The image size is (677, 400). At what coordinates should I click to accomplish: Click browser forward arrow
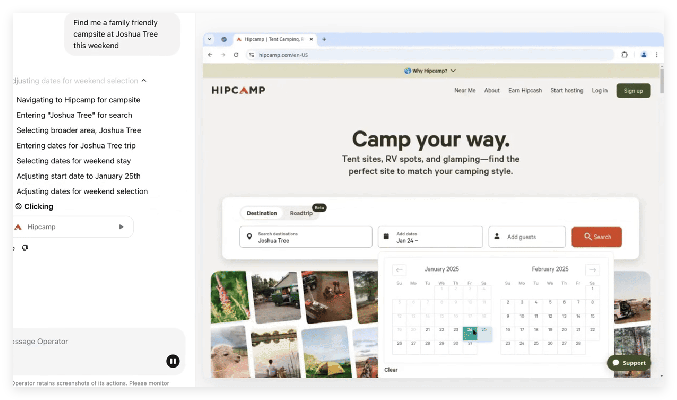pos(223,55)
